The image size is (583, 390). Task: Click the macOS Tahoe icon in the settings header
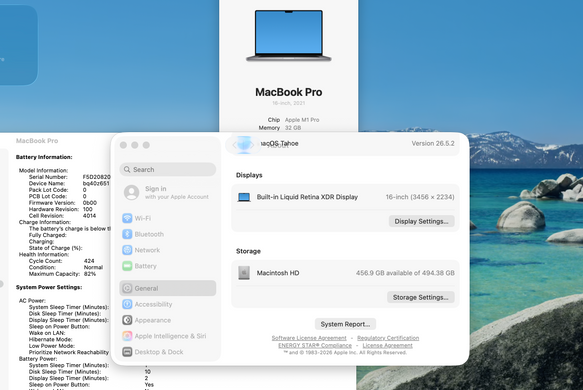[x=244, y=144]
